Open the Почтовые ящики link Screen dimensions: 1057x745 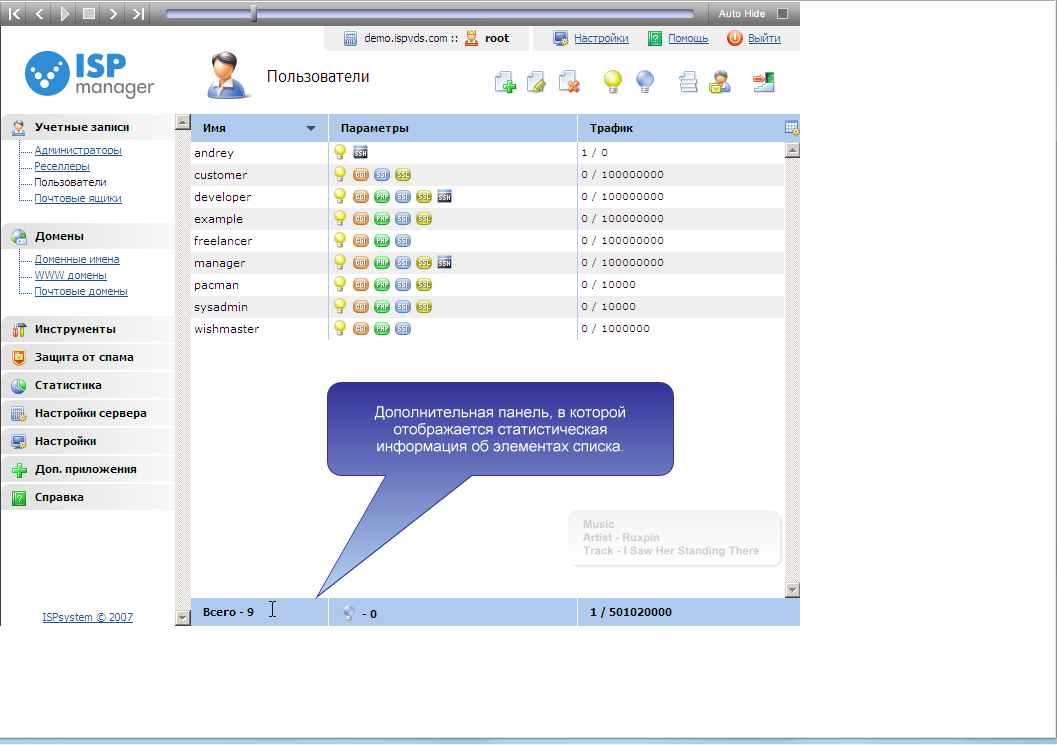click(78, 198)
